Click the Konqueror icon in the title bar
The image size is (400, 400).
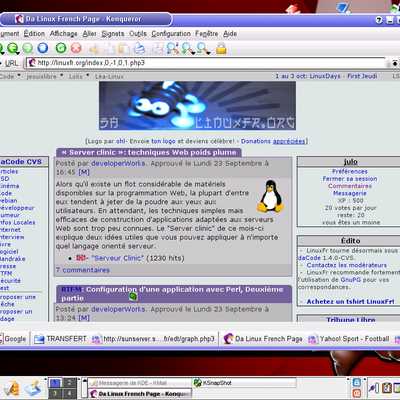point(20,19)
